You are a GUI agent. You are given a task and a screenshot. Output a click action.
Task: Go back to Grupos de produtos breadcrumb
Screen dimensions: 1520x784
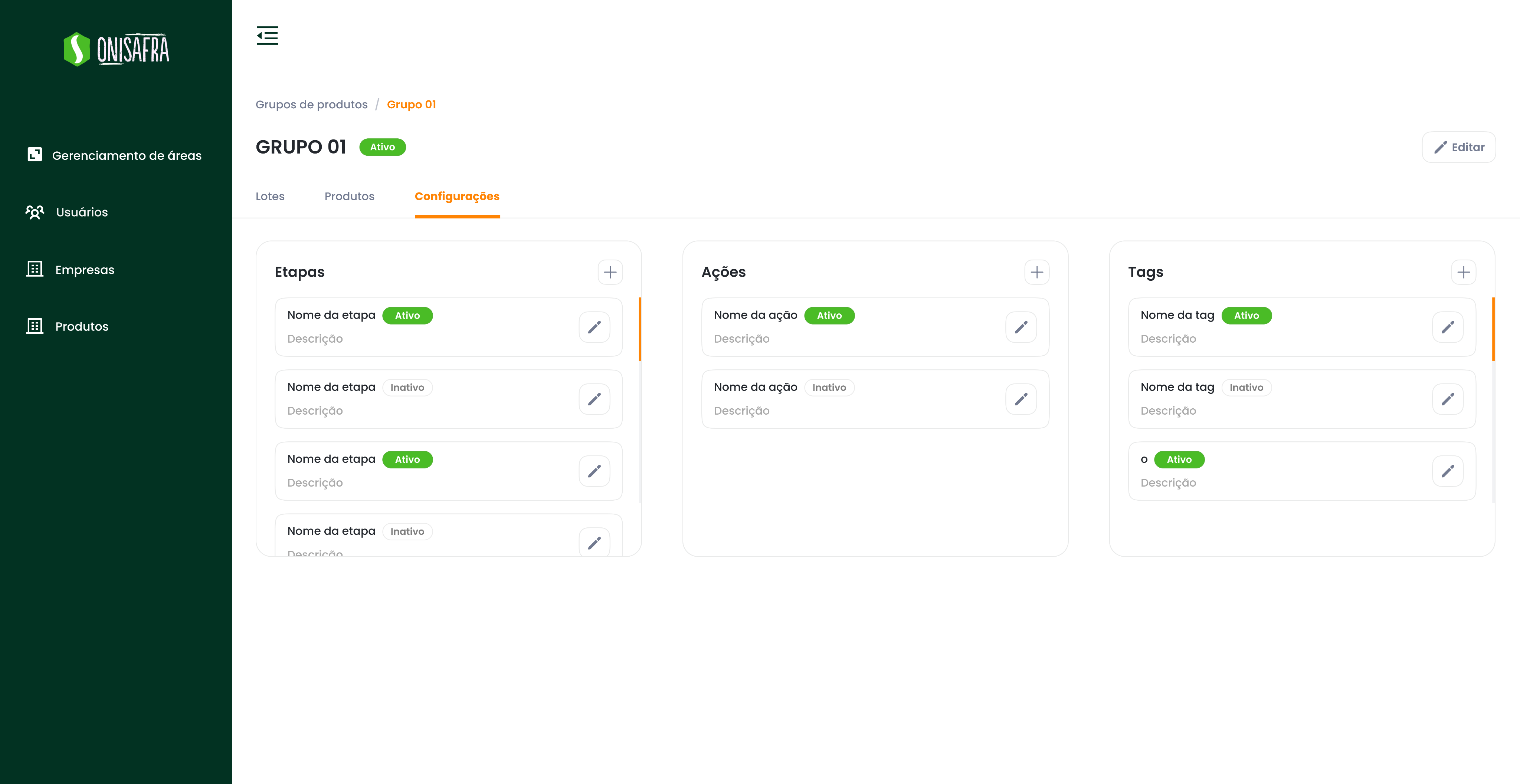coord(311,104)
